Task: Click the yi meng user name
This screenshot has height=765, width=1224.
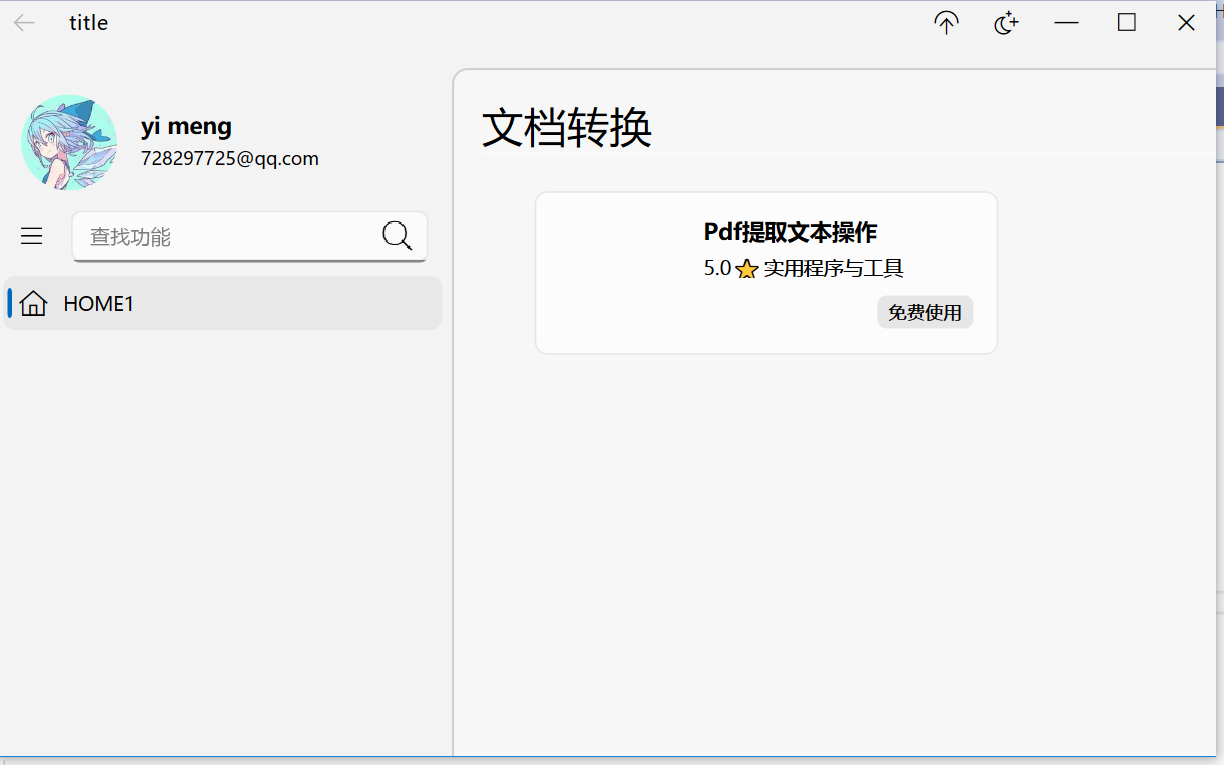Action: pyautogui.click(x=186, y=126)
